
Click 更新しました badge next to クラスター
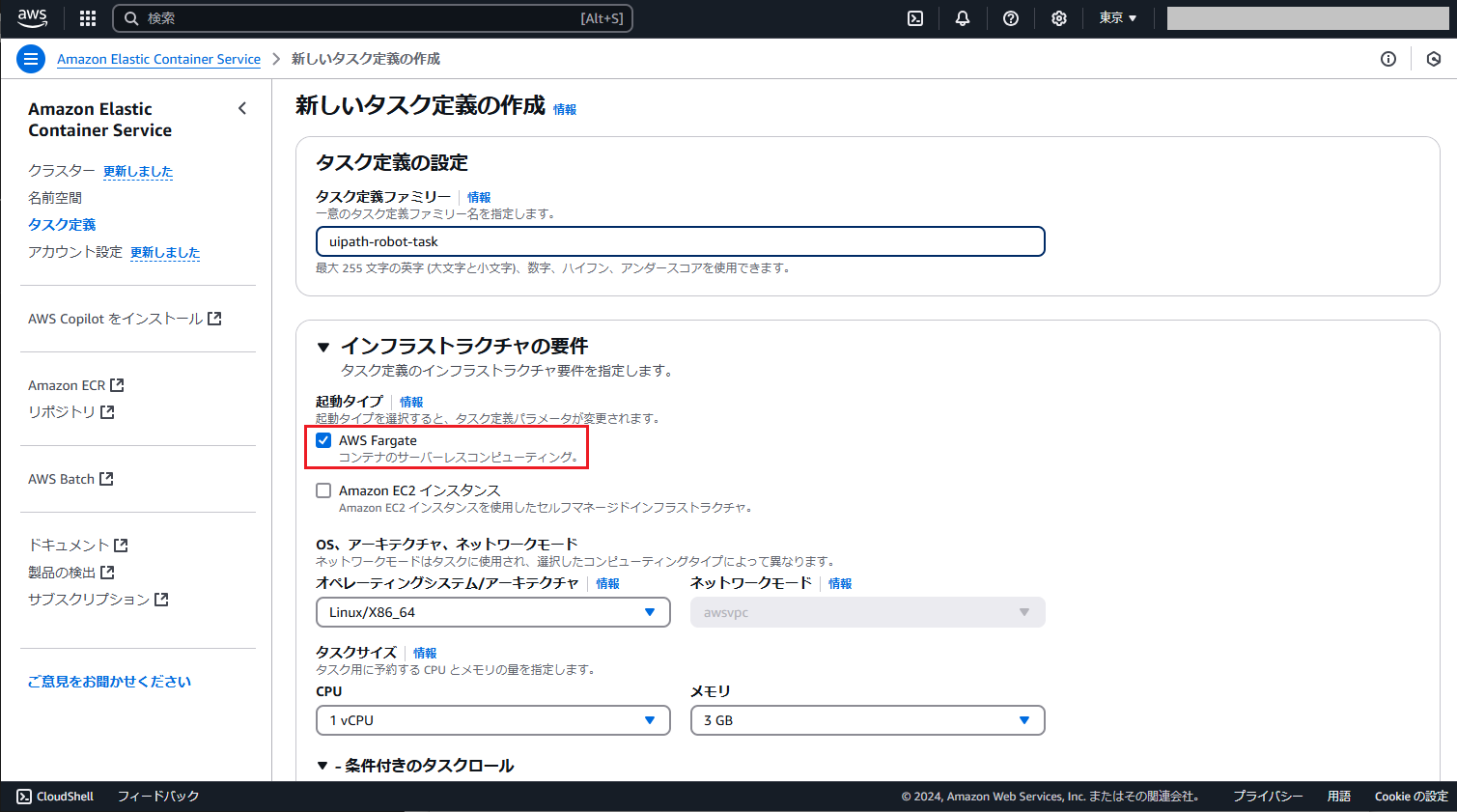(138, 171)
